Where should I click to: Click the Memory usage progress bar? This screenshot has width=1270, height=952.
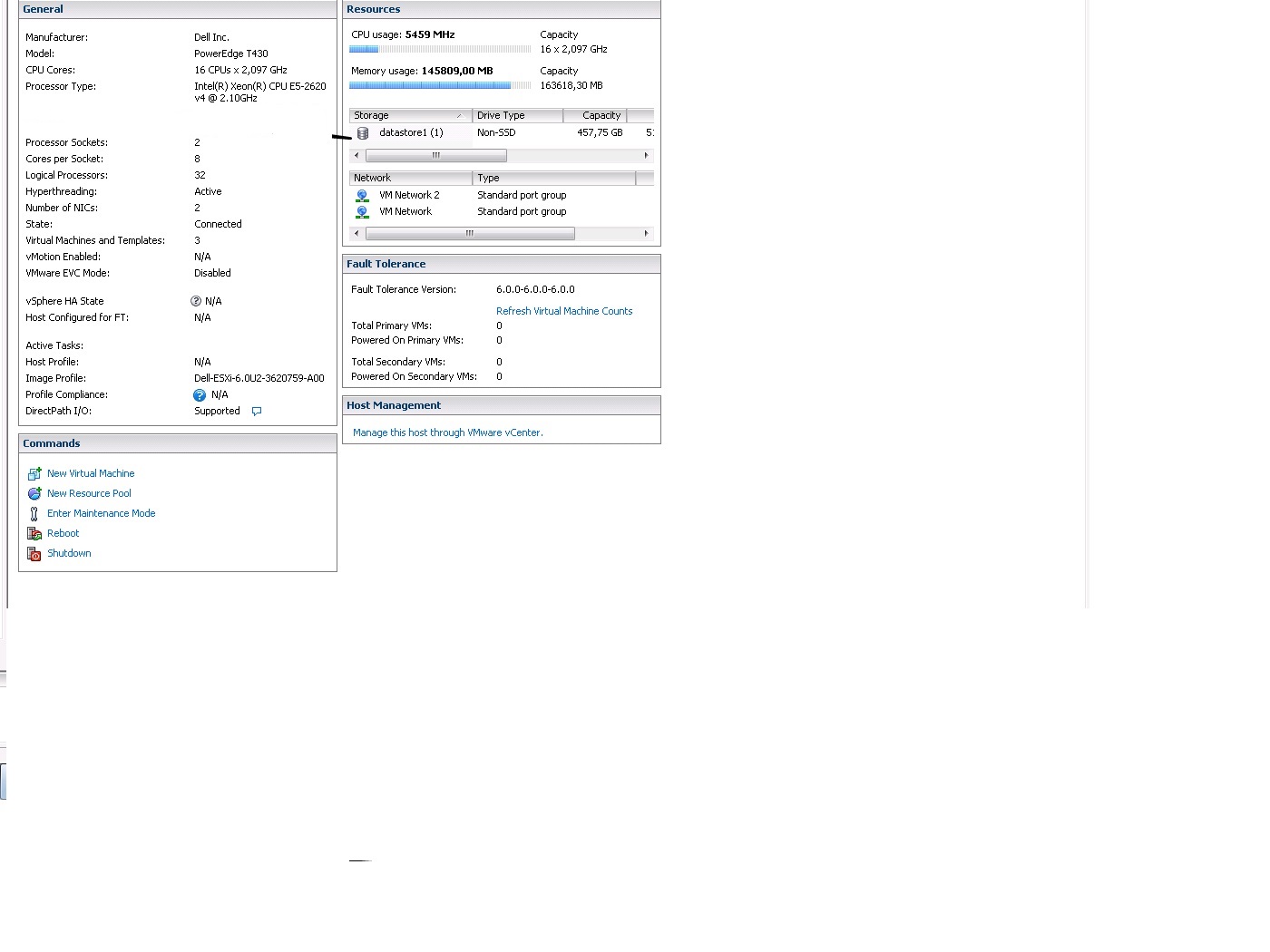click(440, 85)
